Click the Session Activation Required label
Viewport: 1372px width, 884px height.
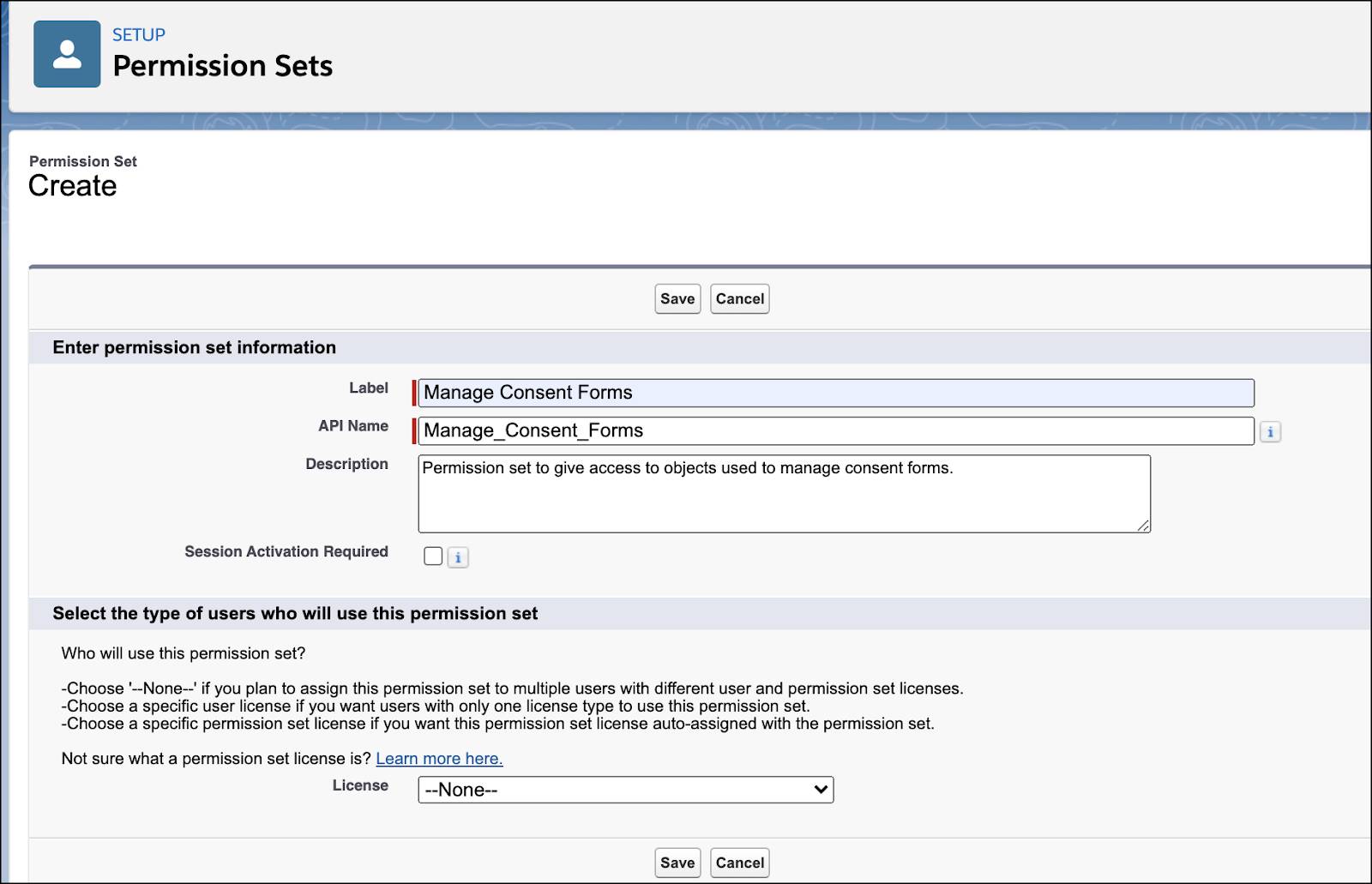(286, 551)
